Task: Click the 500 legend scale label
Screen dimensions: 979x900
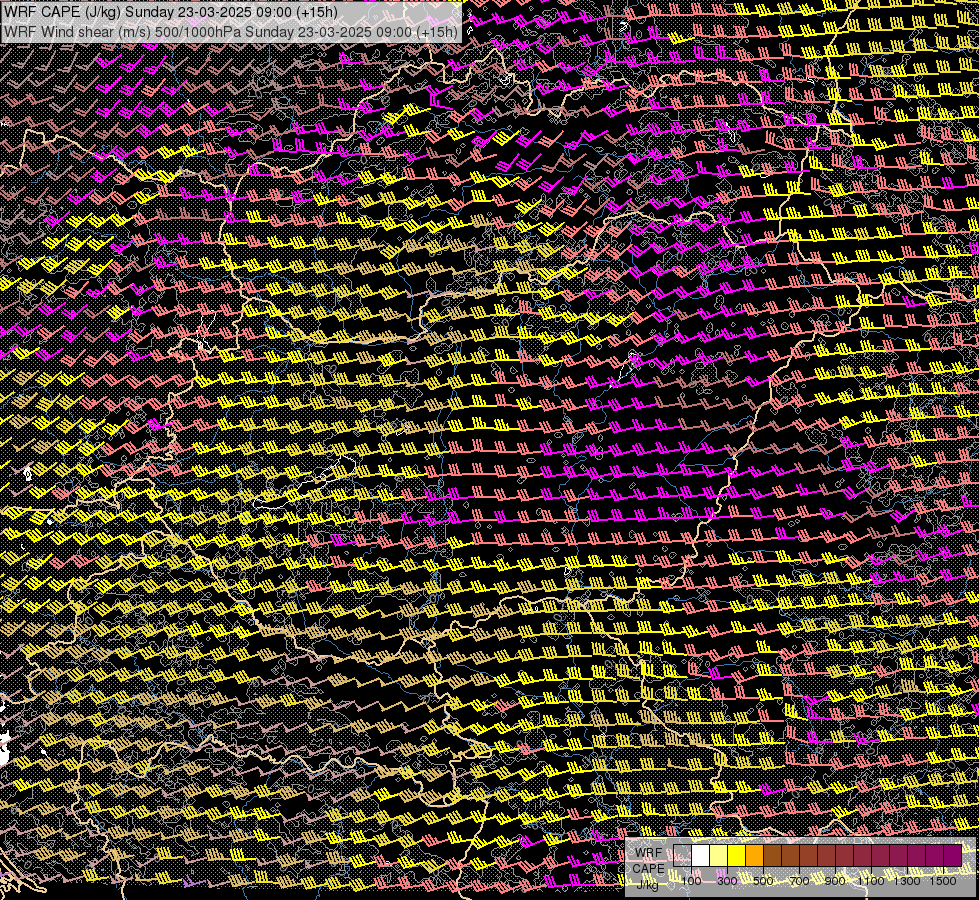Action: point(763,881)
